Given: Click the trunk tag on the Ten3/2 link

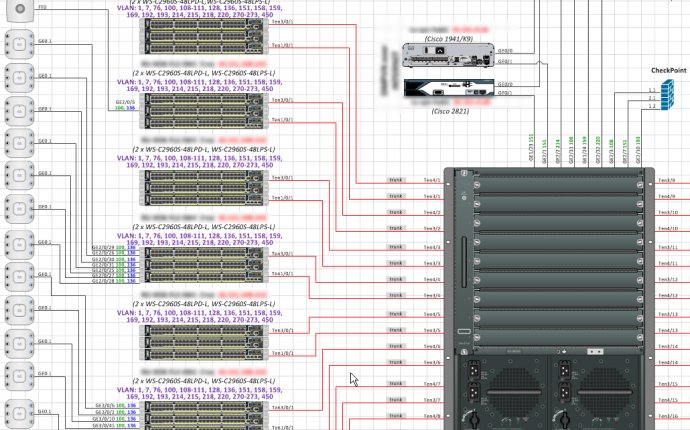Looking at the screenshot, I should [x=396, y=228].
